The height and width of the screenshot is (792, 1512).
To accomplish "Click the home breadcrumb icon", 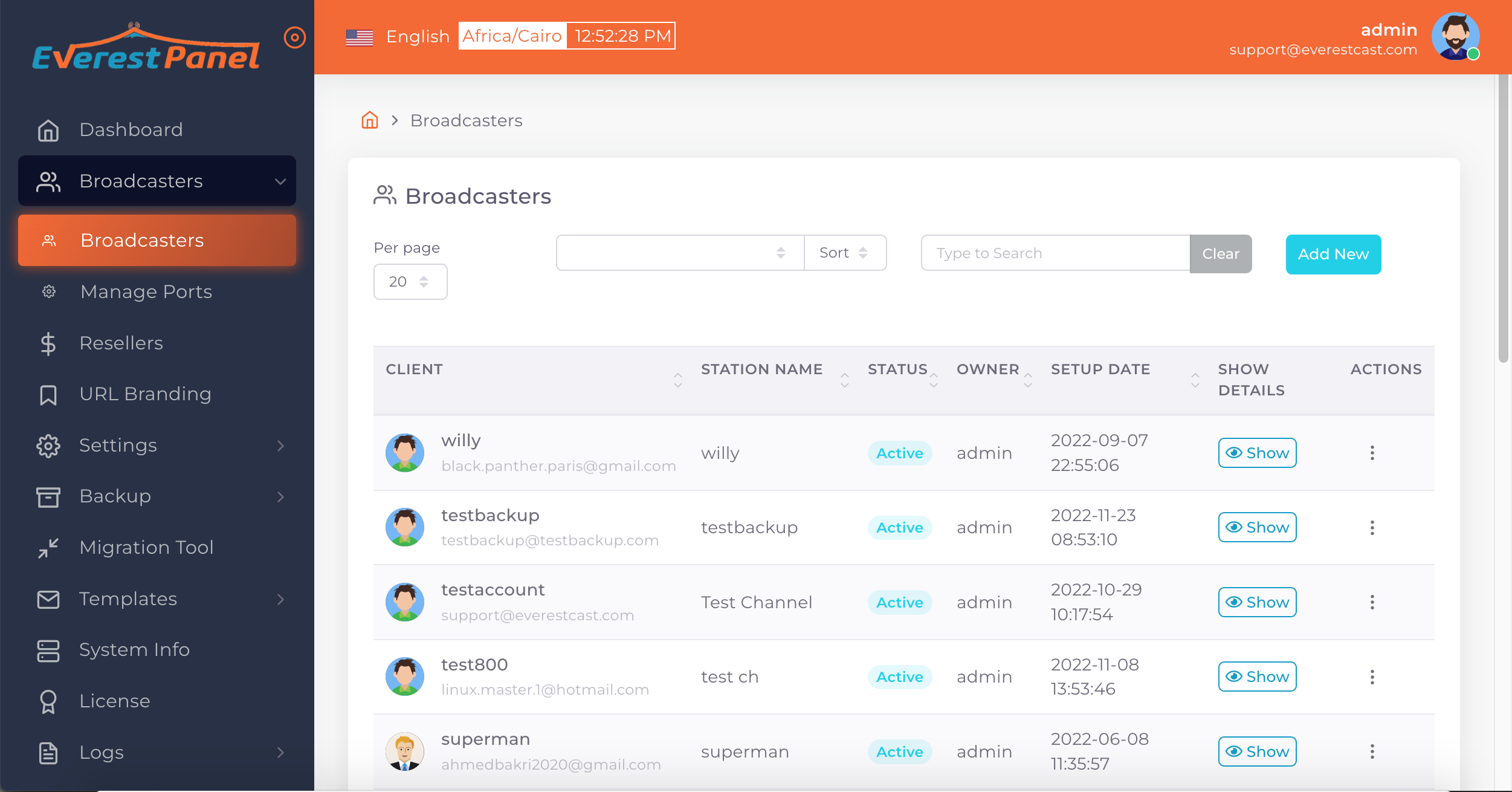I will [x=369, y=120].
